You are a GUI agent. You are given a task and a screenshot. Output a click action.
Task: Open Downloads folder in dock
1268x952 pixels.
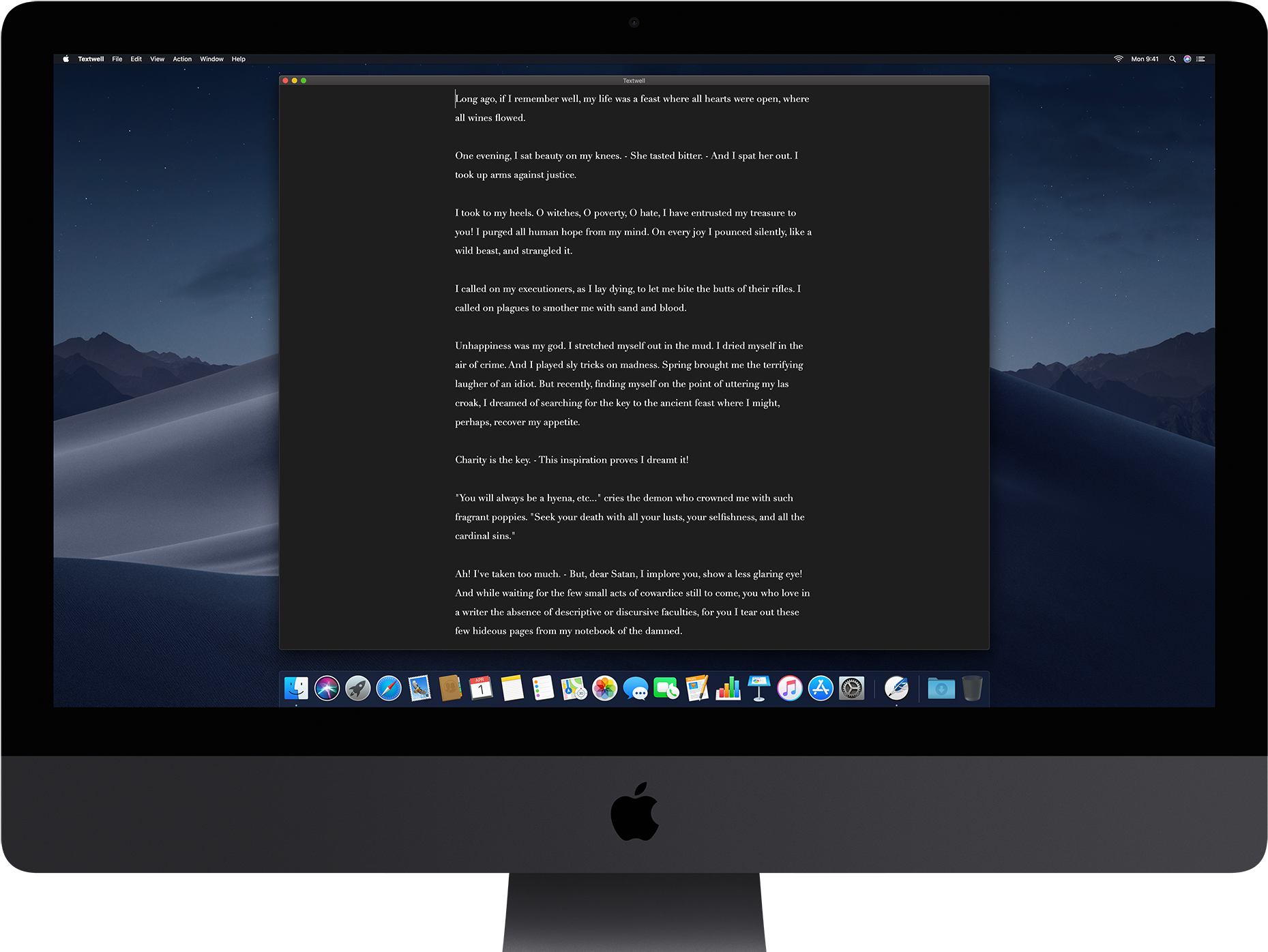941,688
